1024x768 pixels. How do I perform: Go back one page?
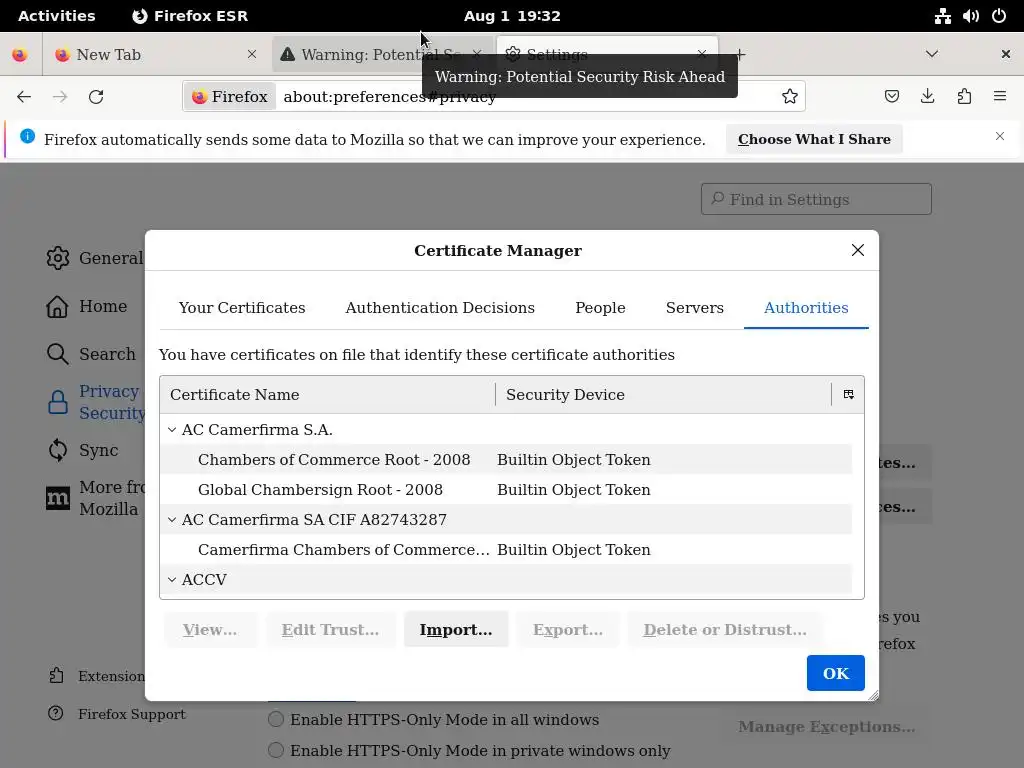pyautogui.click(x=24, y=97)
